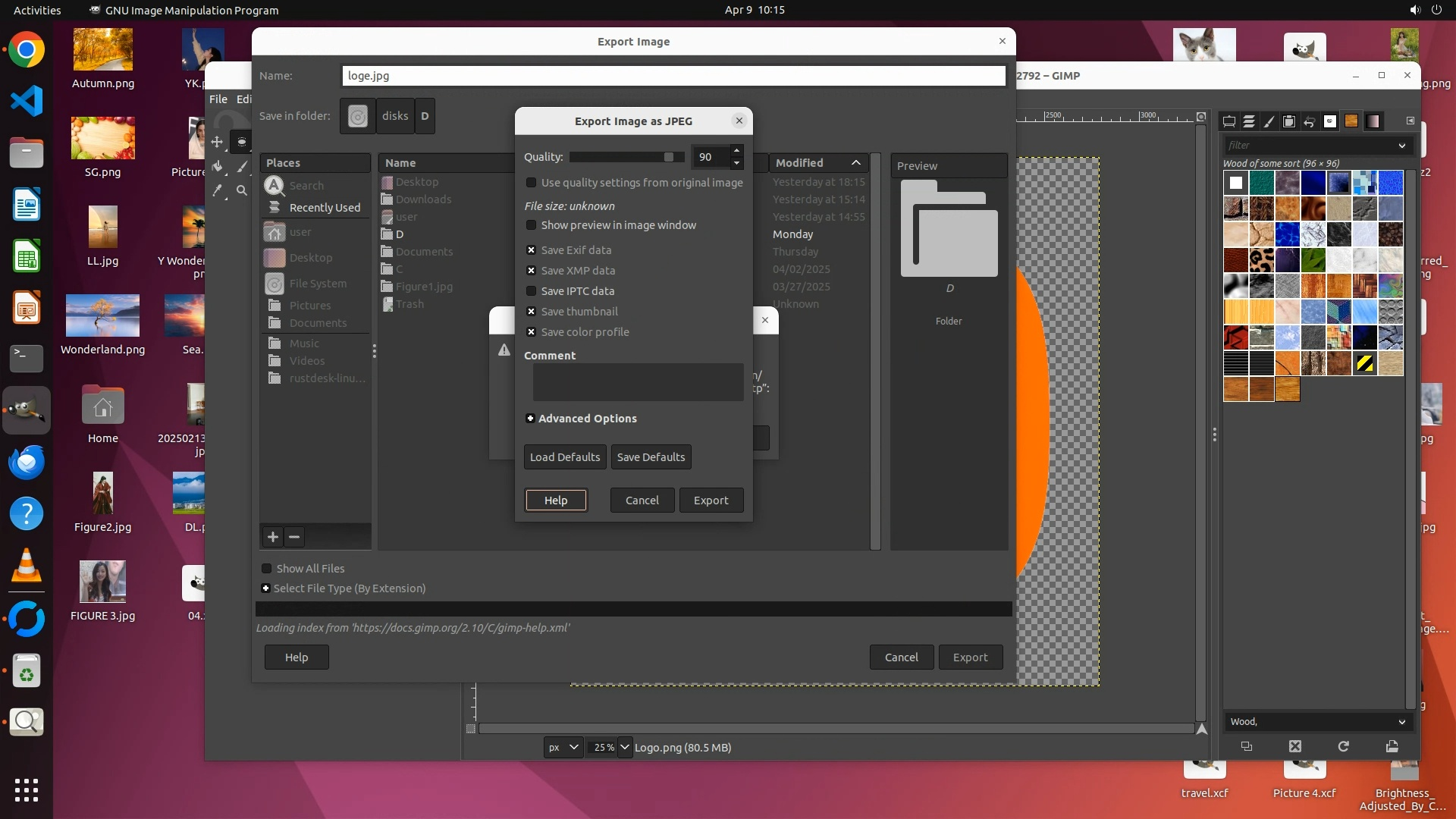1456x819 pixels.
Task: Open the Layers dockable tab
Action: click(x=1249, y=121)
